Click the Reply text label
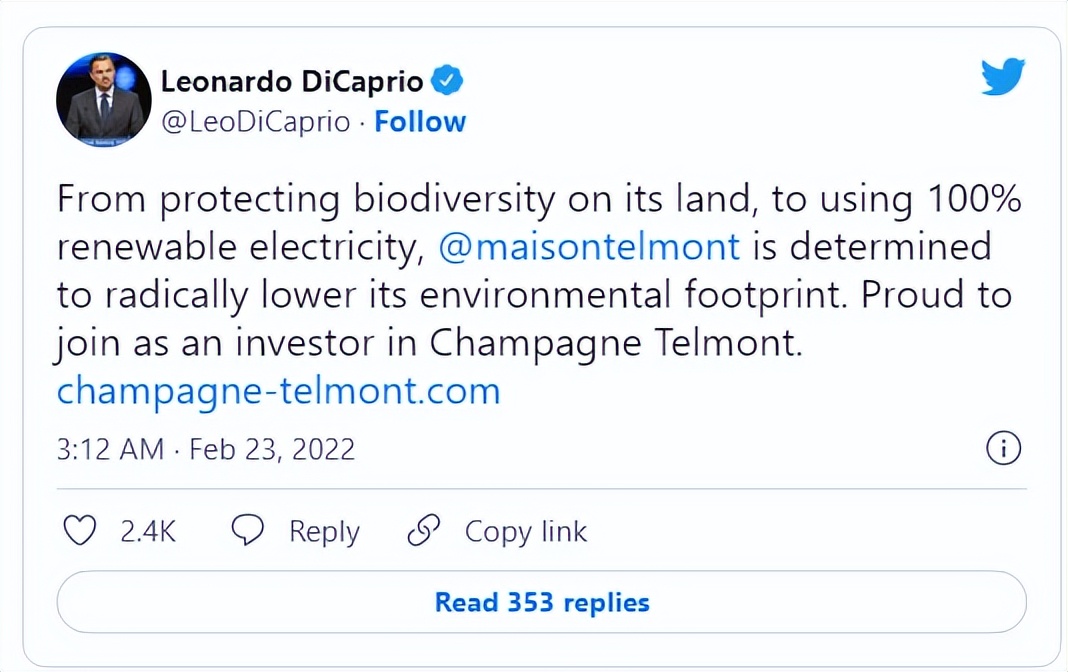 324,531
